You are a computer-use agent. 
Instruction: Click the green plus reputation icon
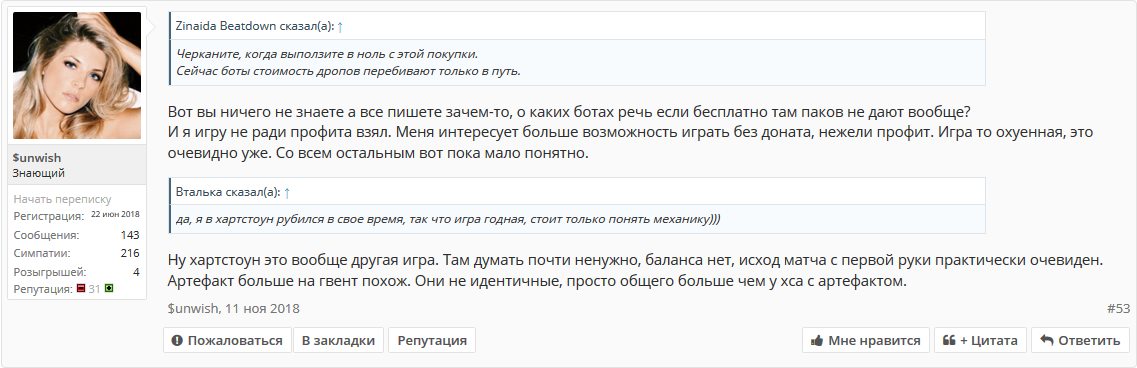(x=109, y=289)
